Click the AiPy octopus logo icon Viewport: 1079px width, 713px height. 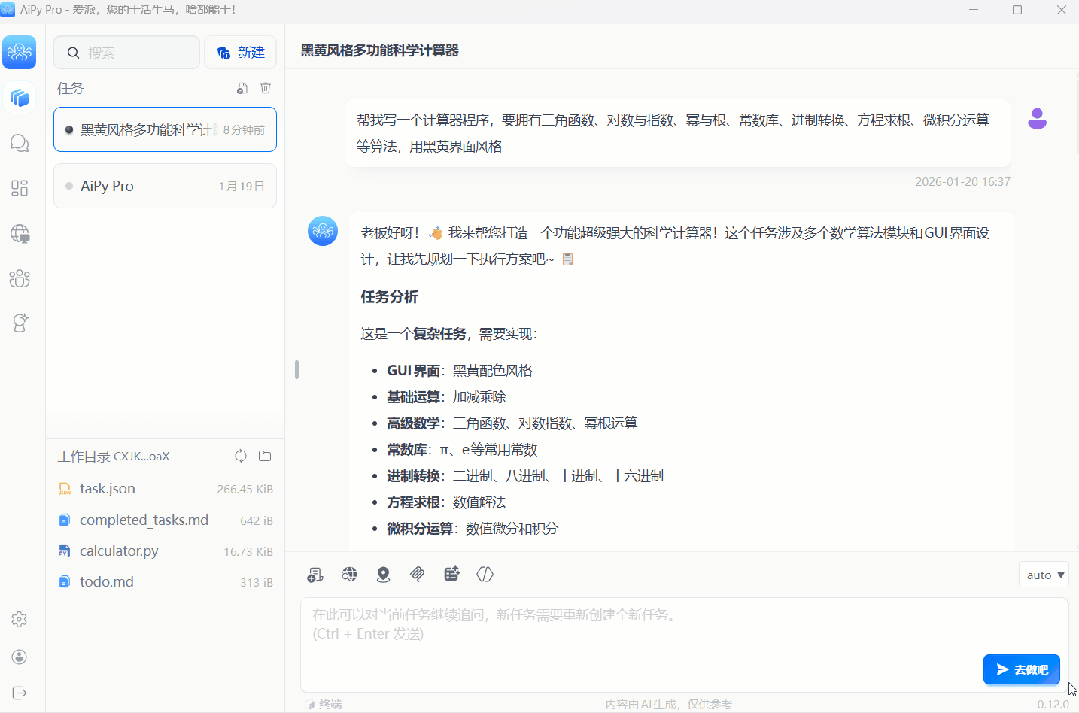click(x=19, y=52)
